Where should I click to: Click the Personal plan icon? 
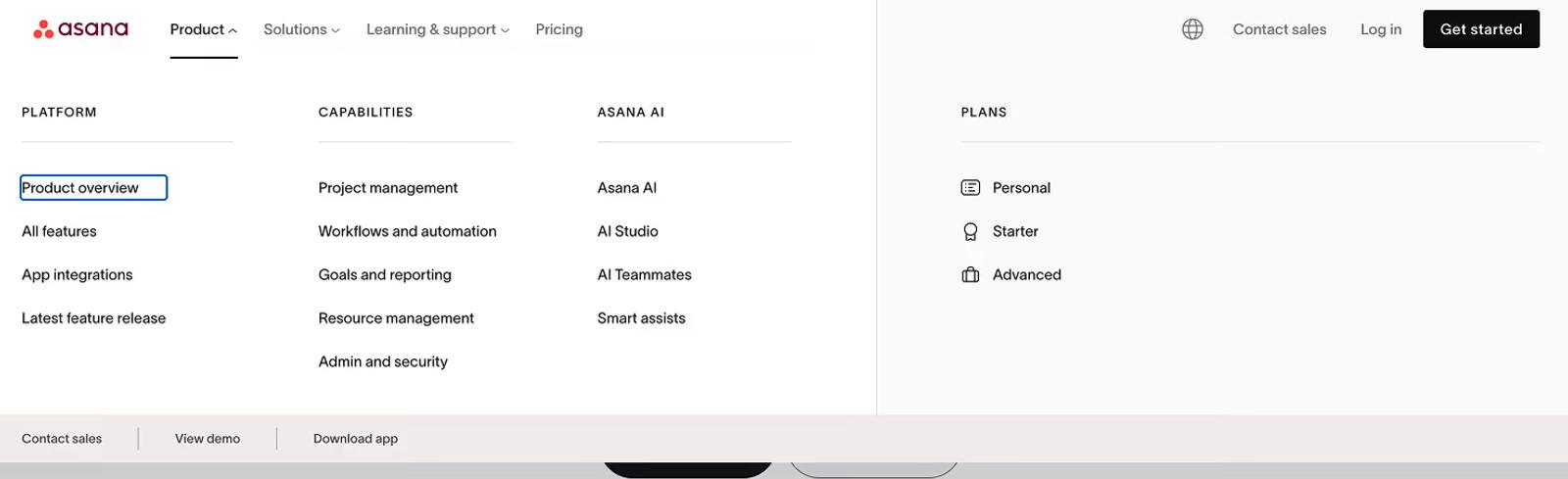pos(970,188)
